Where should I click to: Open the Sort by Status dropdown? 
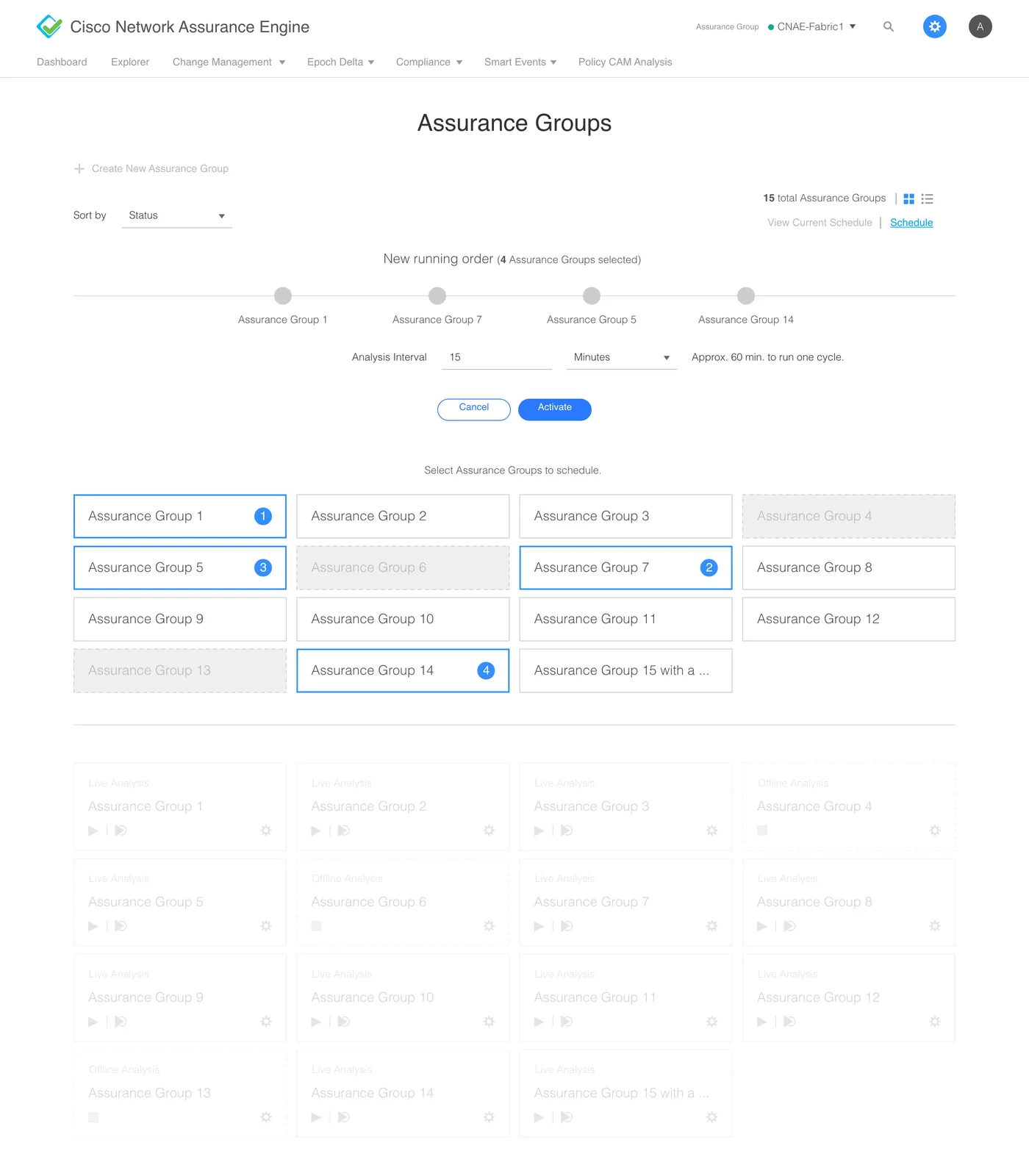click(176, 215)
